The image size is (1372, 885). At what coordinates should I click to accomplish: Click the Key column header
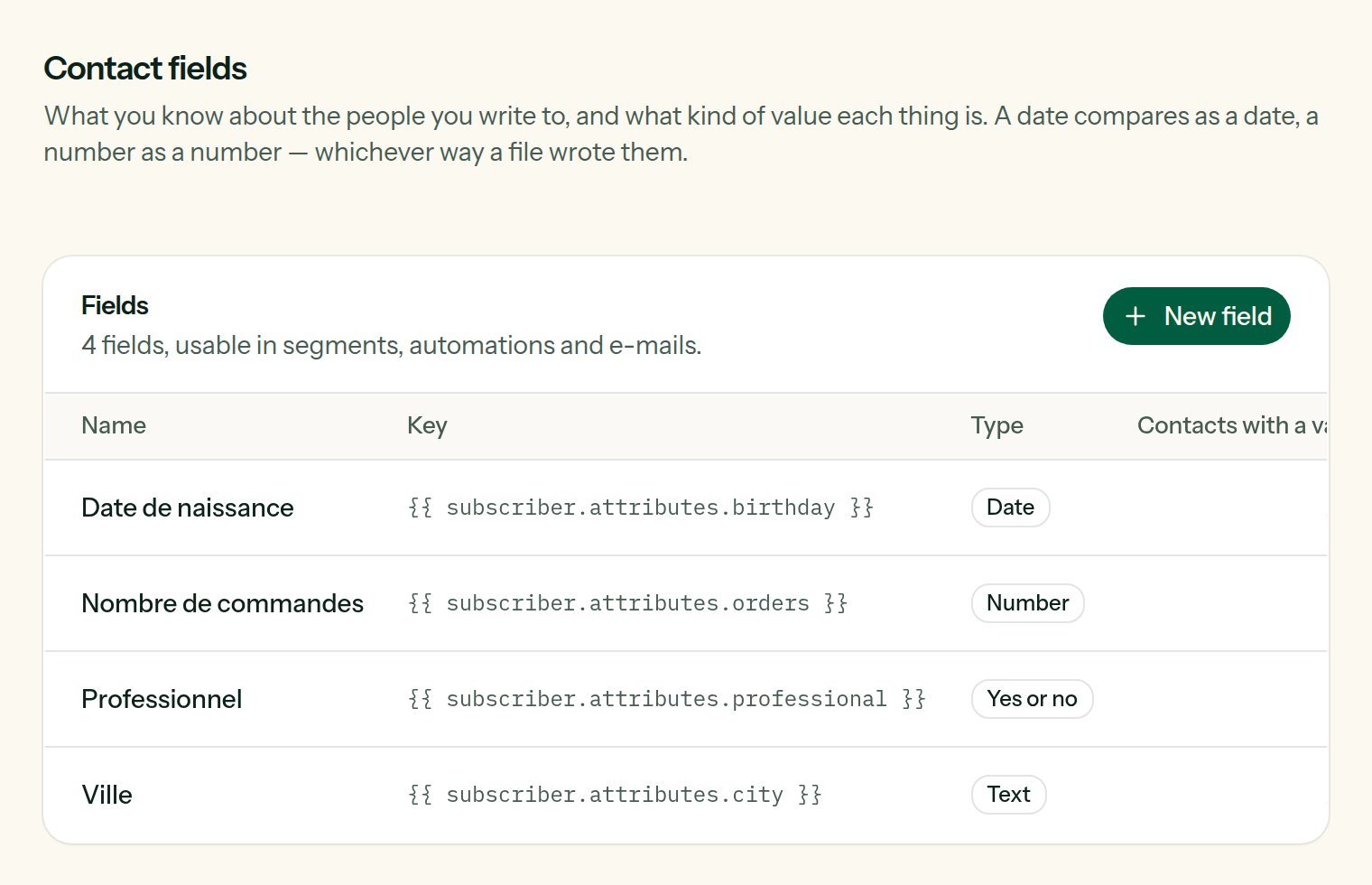pos(427,425)
